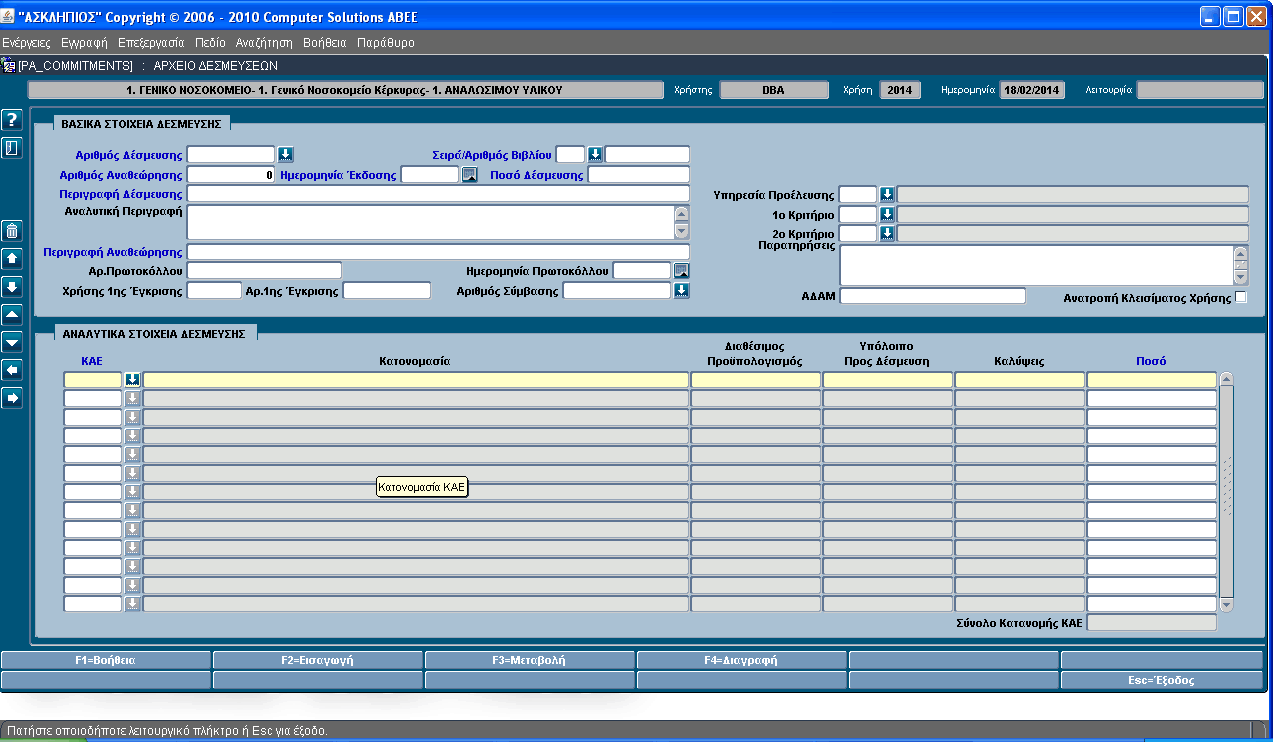
Task: Click the Χρήστης DBA field
Action: [x=773, y=90]
